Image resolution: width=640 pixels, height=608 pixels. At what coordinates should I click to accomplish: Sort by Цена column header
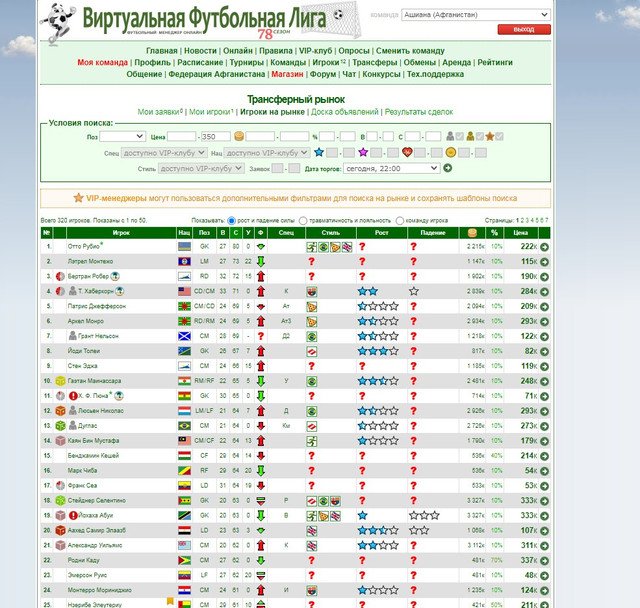point(520,233)
